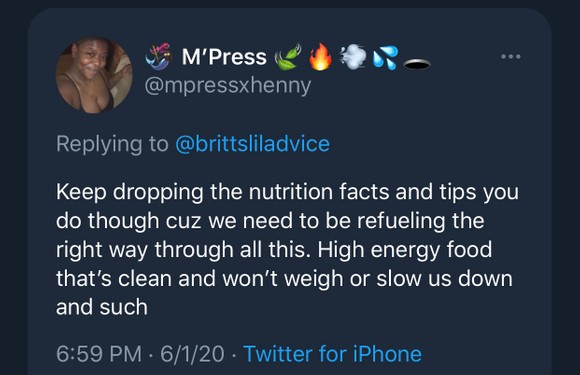Open the three-dot more options menu
The width and height of the screenshot is (580, 375).
511,57
